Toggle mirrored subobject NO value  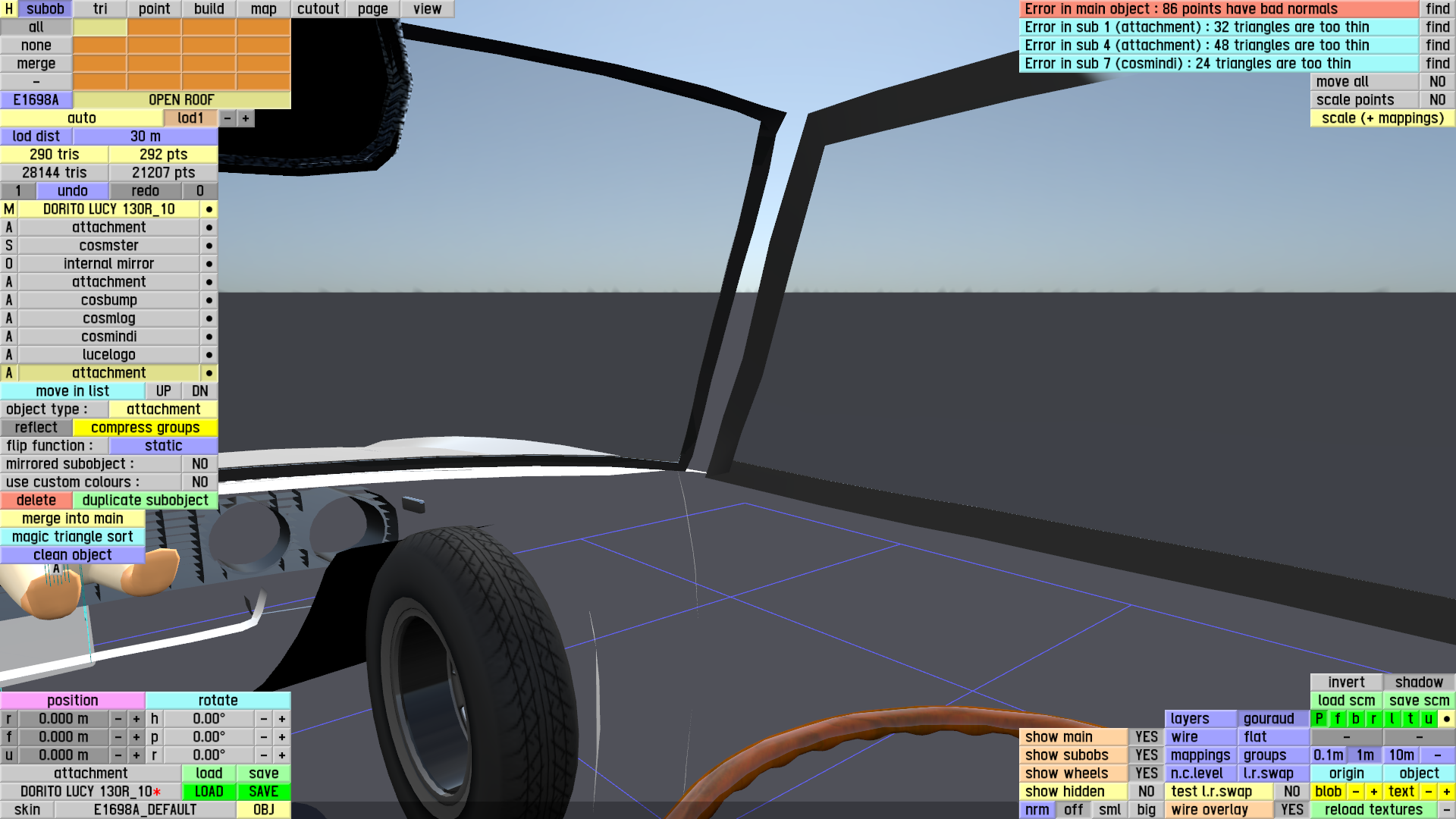click(x=199, y=464)
